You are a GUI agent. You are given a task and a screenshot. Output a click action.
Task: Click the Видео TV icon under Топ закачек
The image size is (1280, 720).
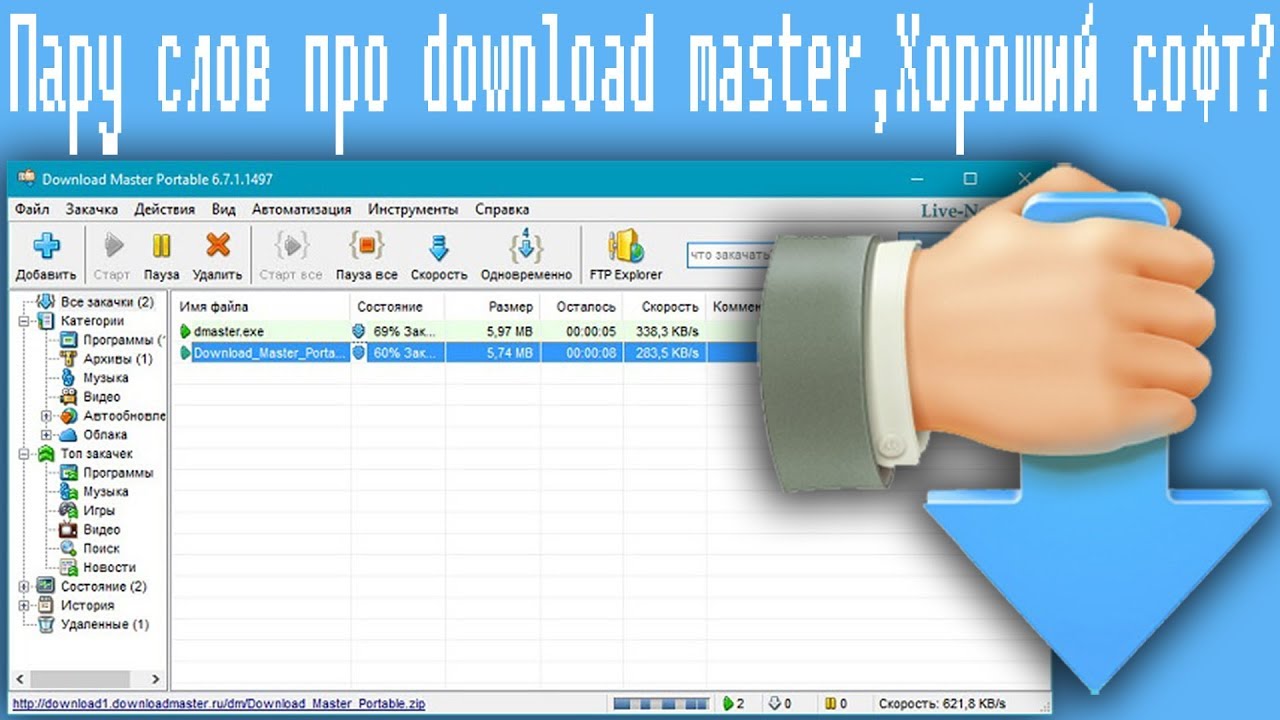68,530
